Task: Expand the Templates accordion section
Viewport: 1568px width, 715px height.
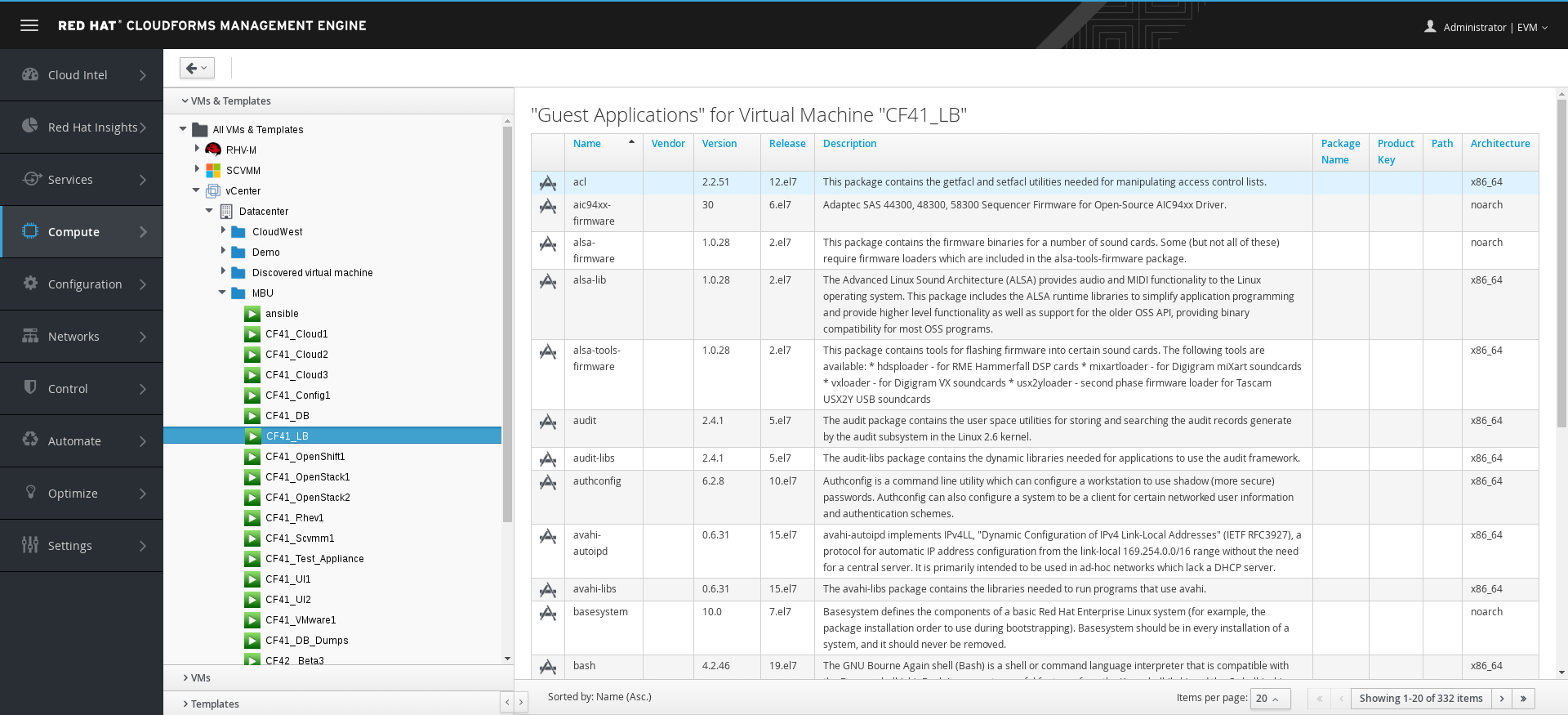Action: pyautogui.click(x=211, y=704)
